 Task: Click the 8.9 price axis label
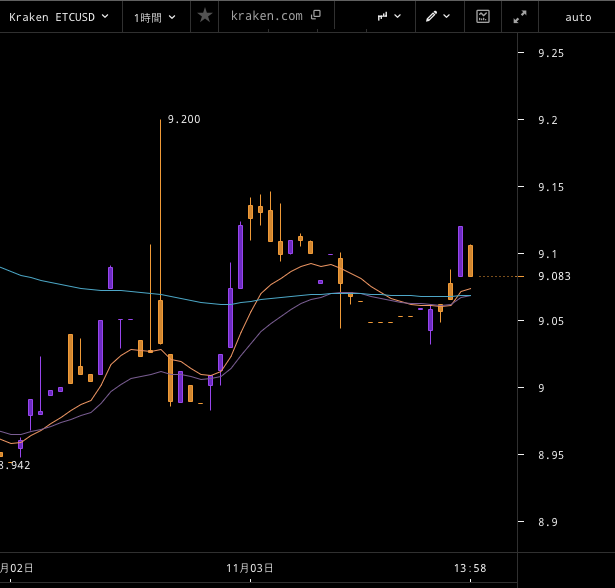(548, 522)
